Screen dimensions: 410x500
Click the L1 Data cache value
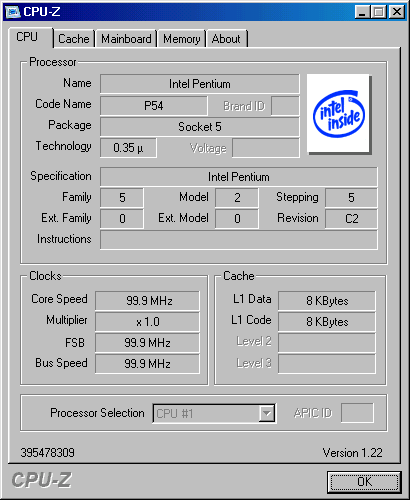(327, 301)
